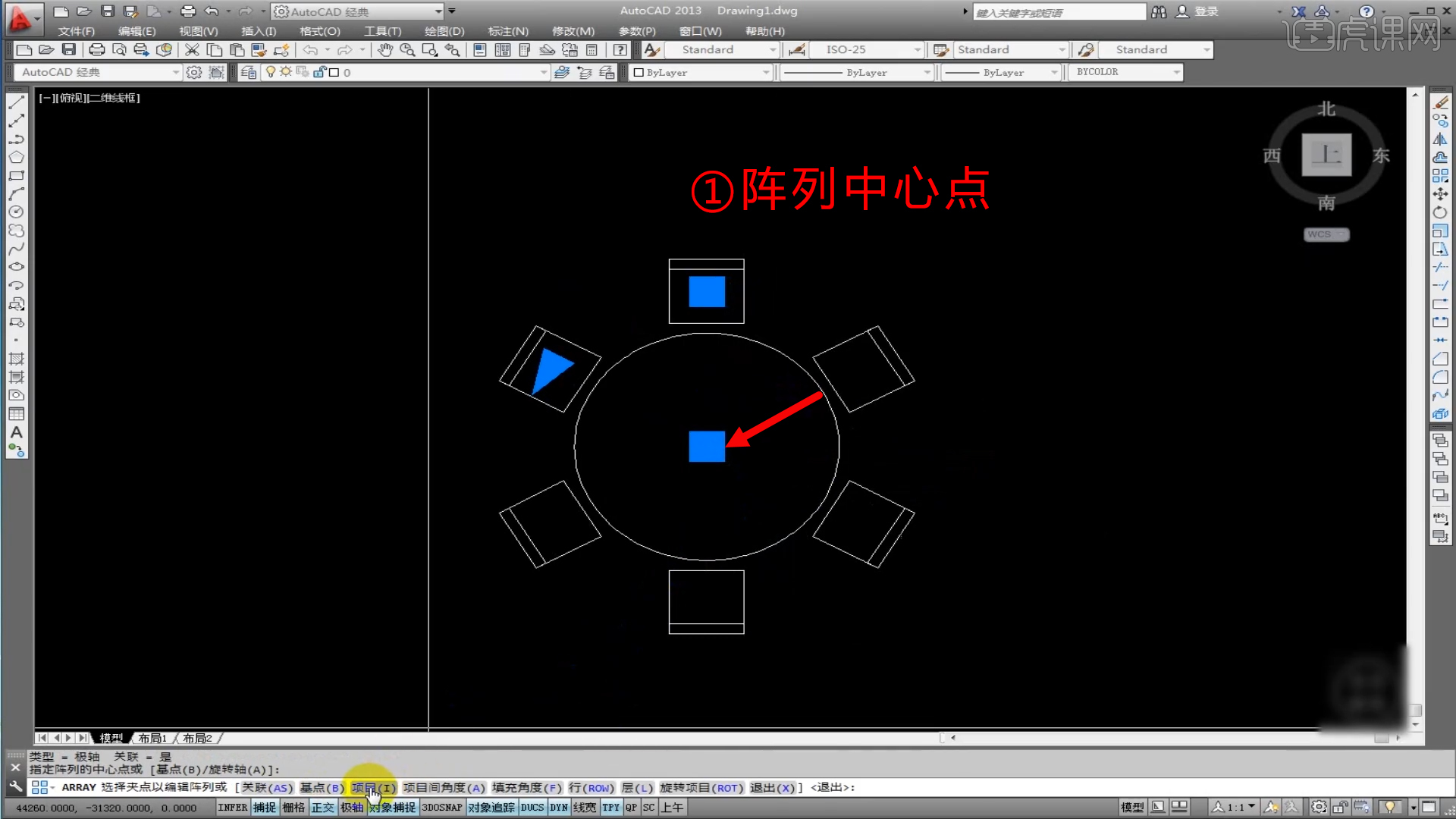Choose 项目(I) option in command line
1456x819 pixels.
tap(373, 788)
